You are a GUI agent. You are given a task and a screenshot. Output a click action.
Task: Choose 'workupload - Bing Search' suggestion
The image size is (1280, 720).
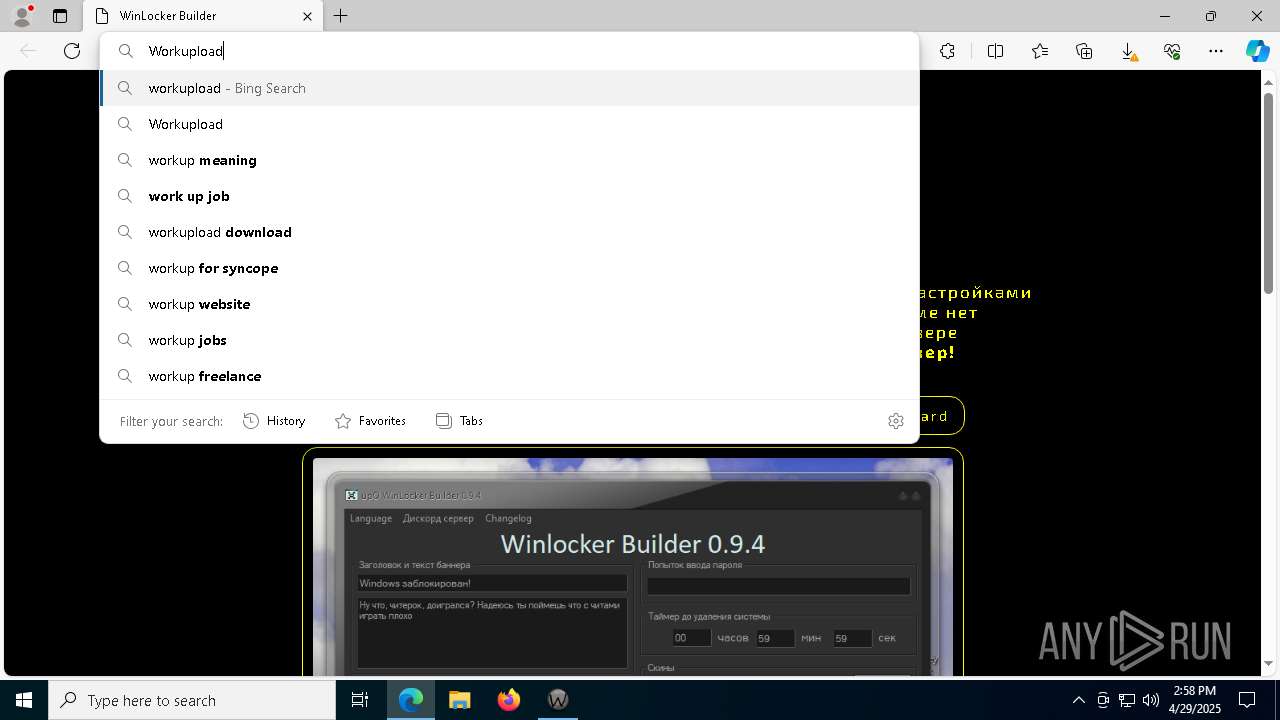pyautogui.click(x=509, y=88)
